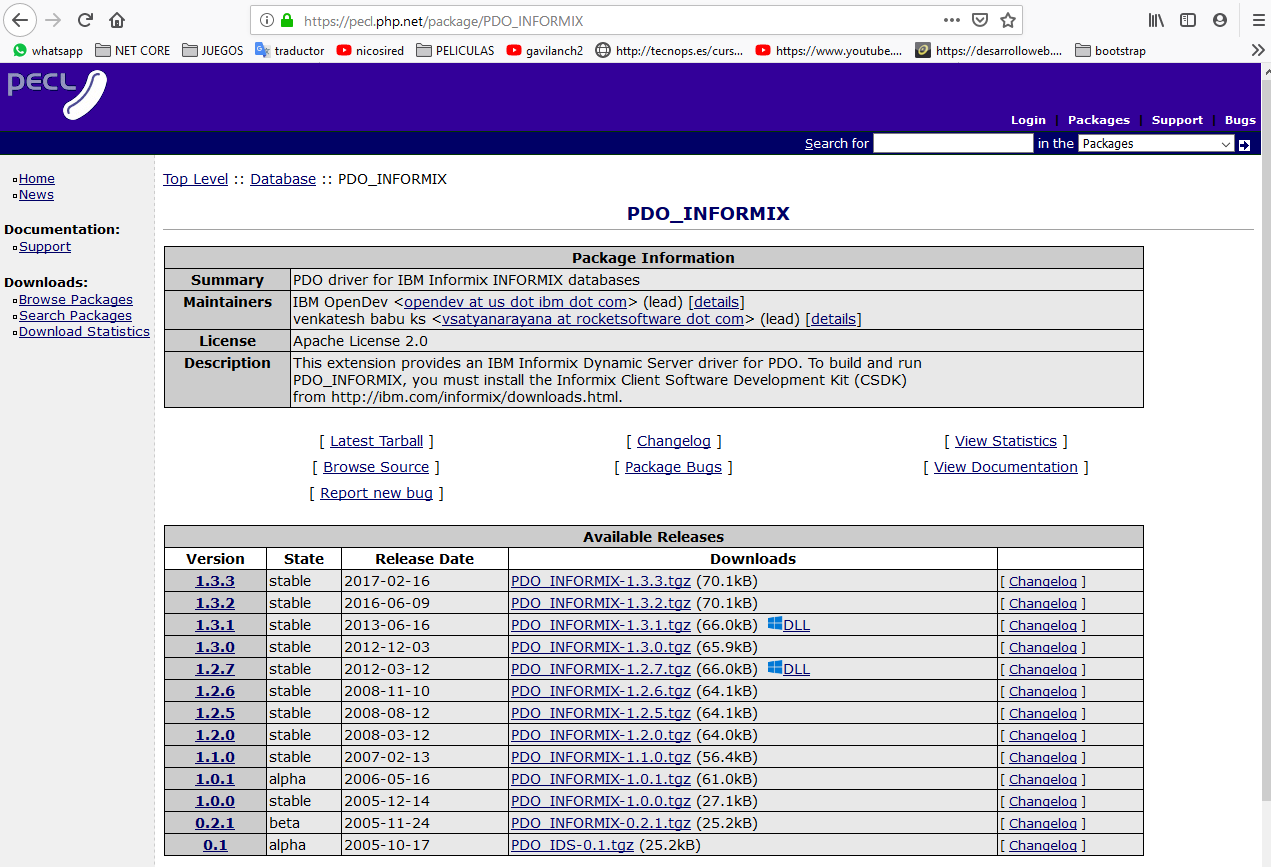Open the browser home page icon
The width and height of the screenshot is (1271, 867).
(117, 20)
